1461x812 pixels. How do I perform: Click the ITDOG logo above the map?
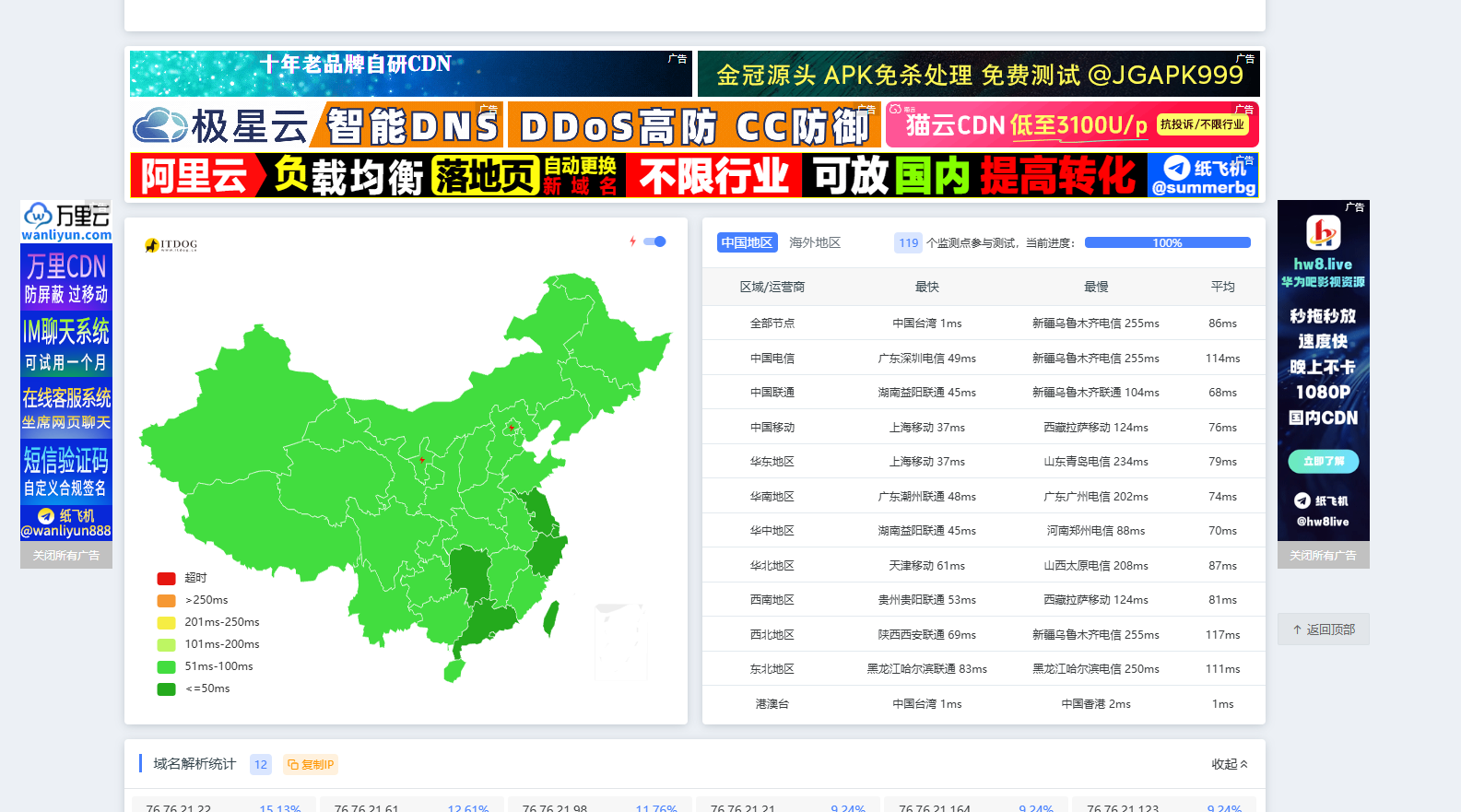point(171,245)
